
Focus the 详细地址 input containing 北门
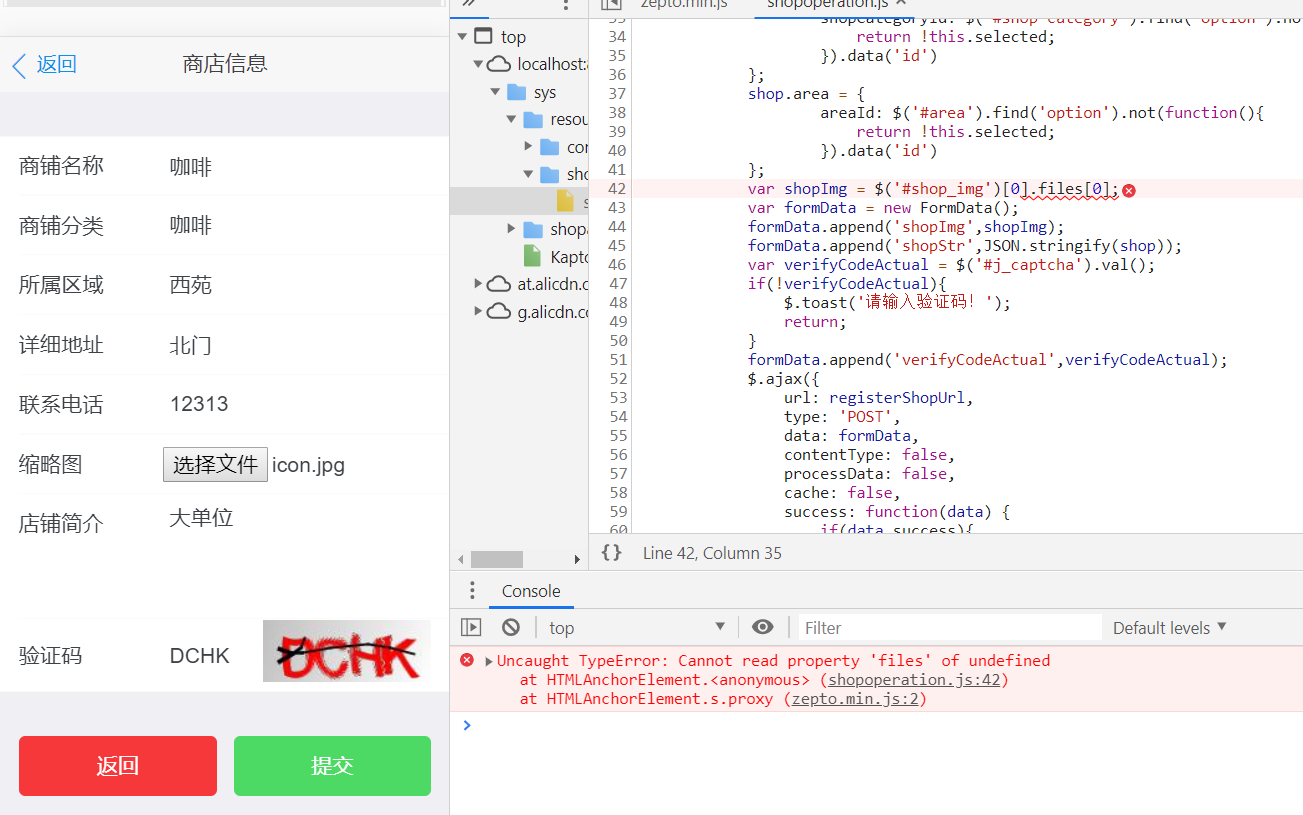[300, 345]
